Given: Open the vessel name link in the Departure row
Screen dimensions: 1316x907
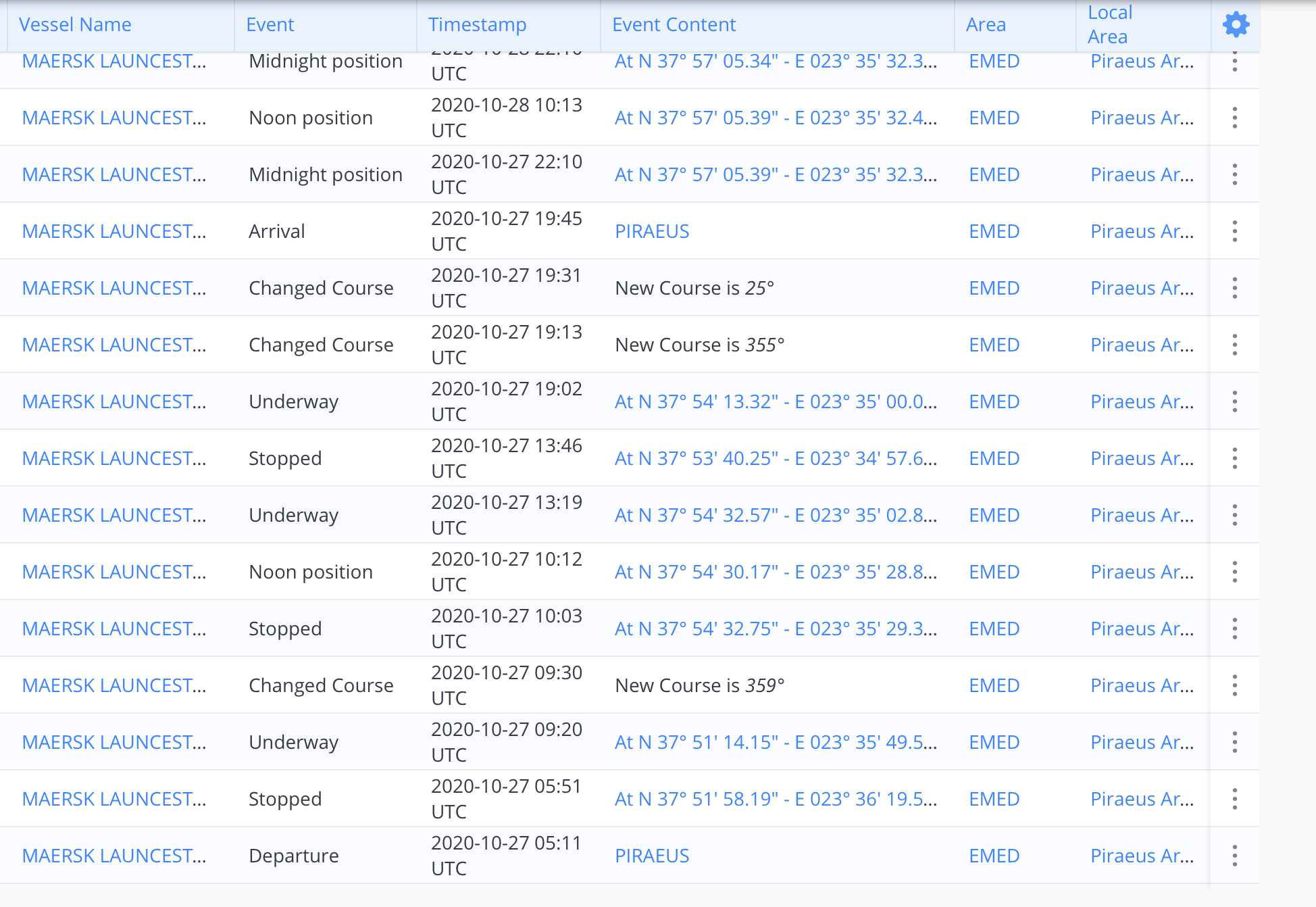Looking at the screenshot, I should click(x=114, y=856).
